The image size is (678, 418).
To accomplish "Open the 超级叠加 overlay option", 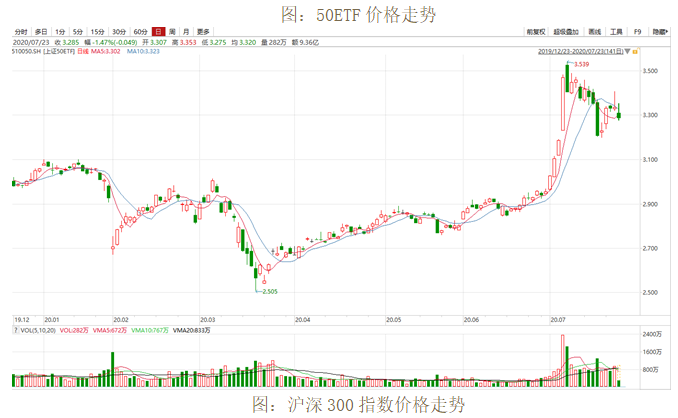I will tap(566, 32).
